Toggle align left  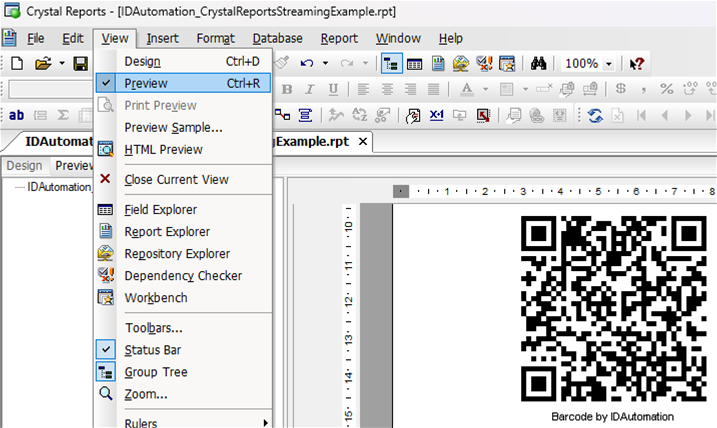364,89
